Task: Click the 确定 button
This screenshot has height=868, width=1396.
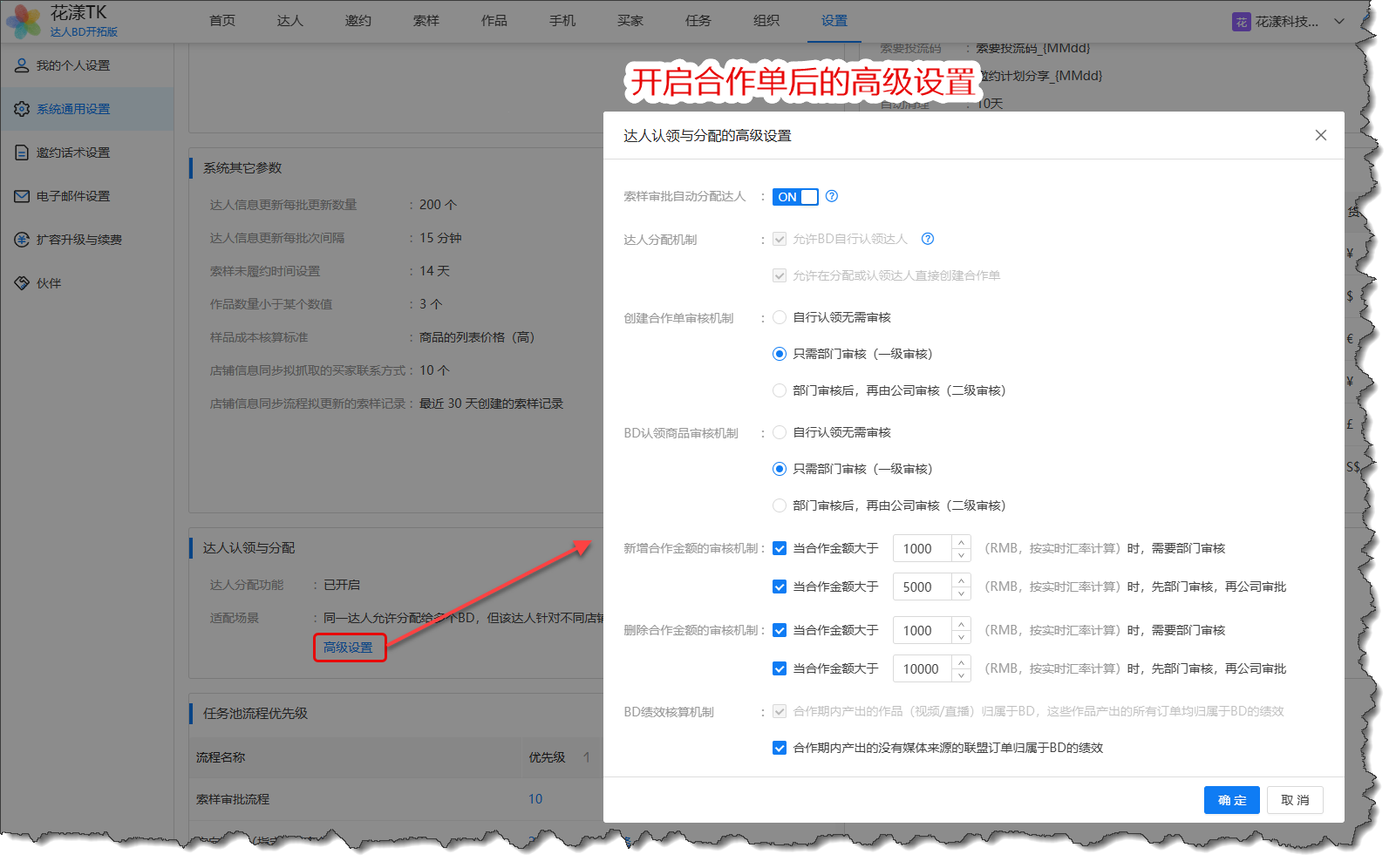Action: tap(1231, 800)
